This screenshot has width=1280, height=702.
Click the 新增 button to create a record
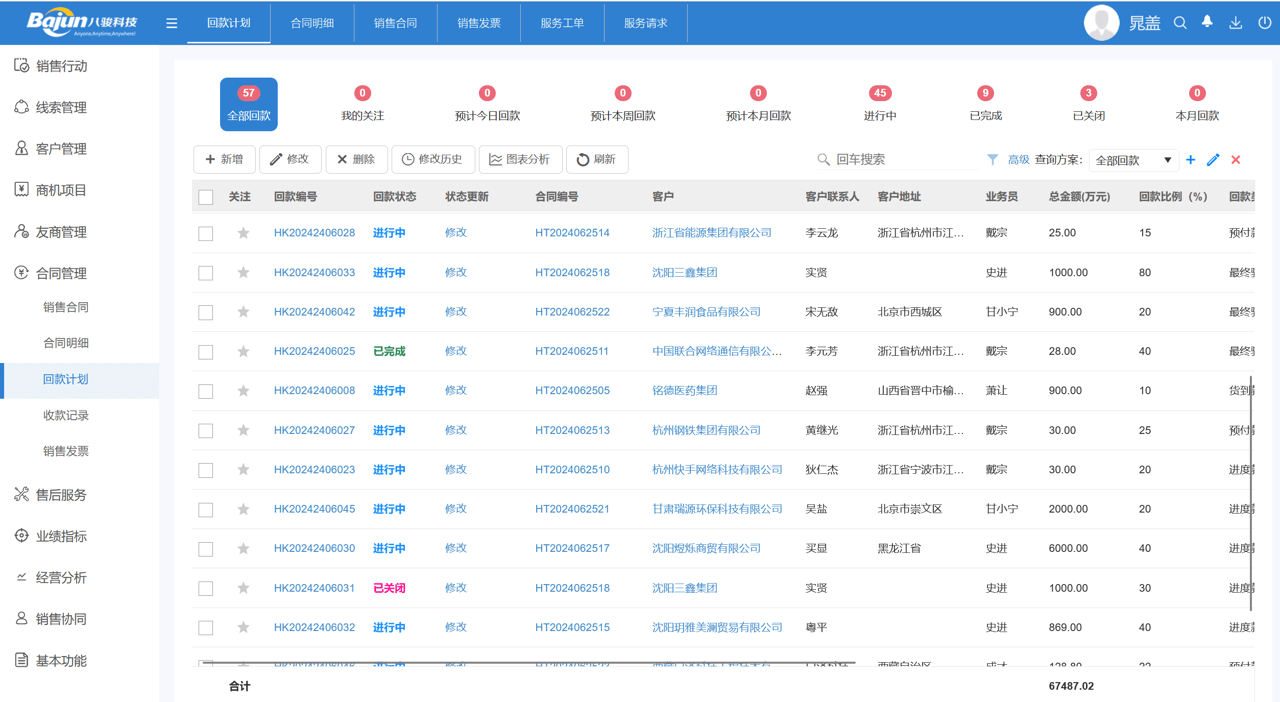tap(224, 159)
